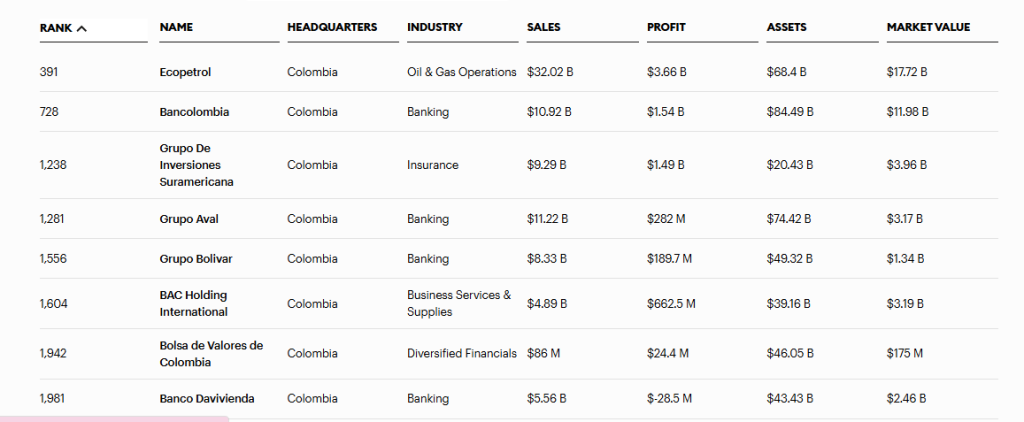
Task: Click BAC Holding sales value $4.89 B
Action: 547,304
